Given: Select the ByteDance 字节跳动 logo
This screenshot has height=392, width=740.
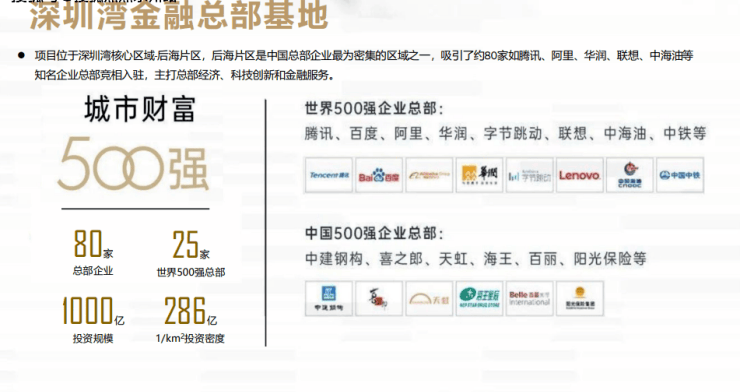Looking at the screenshot, I should point(530,175).
